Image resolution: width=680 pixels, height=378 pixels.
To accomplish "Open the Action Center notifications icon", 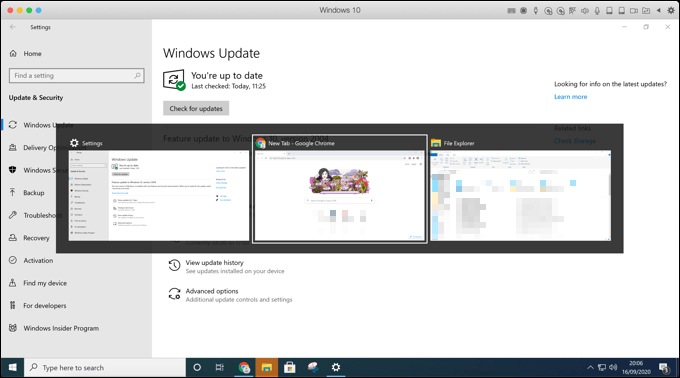I will click(664, 368).
